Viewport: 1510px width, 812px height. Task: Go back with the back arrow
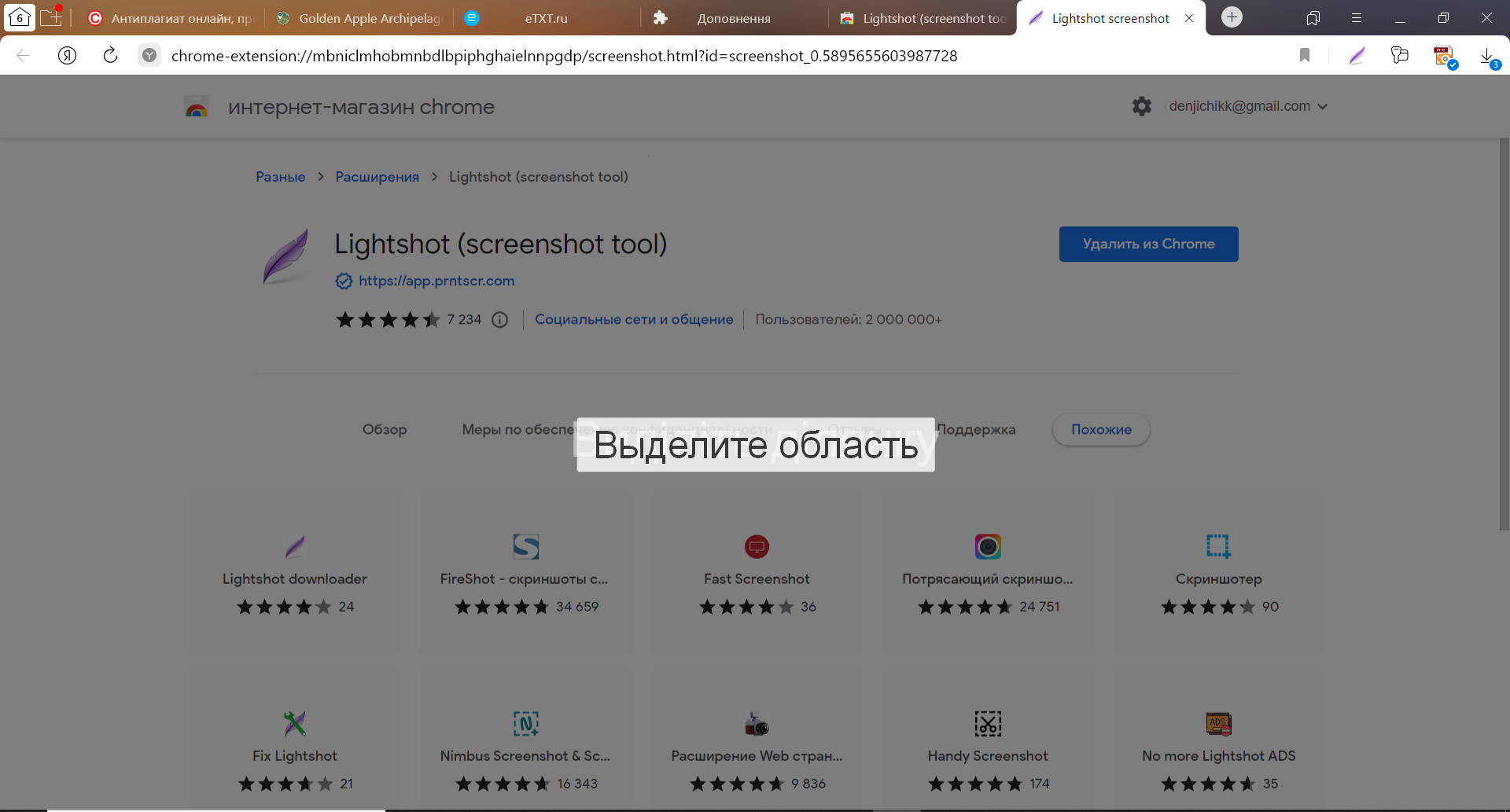[x=24, y=55]
